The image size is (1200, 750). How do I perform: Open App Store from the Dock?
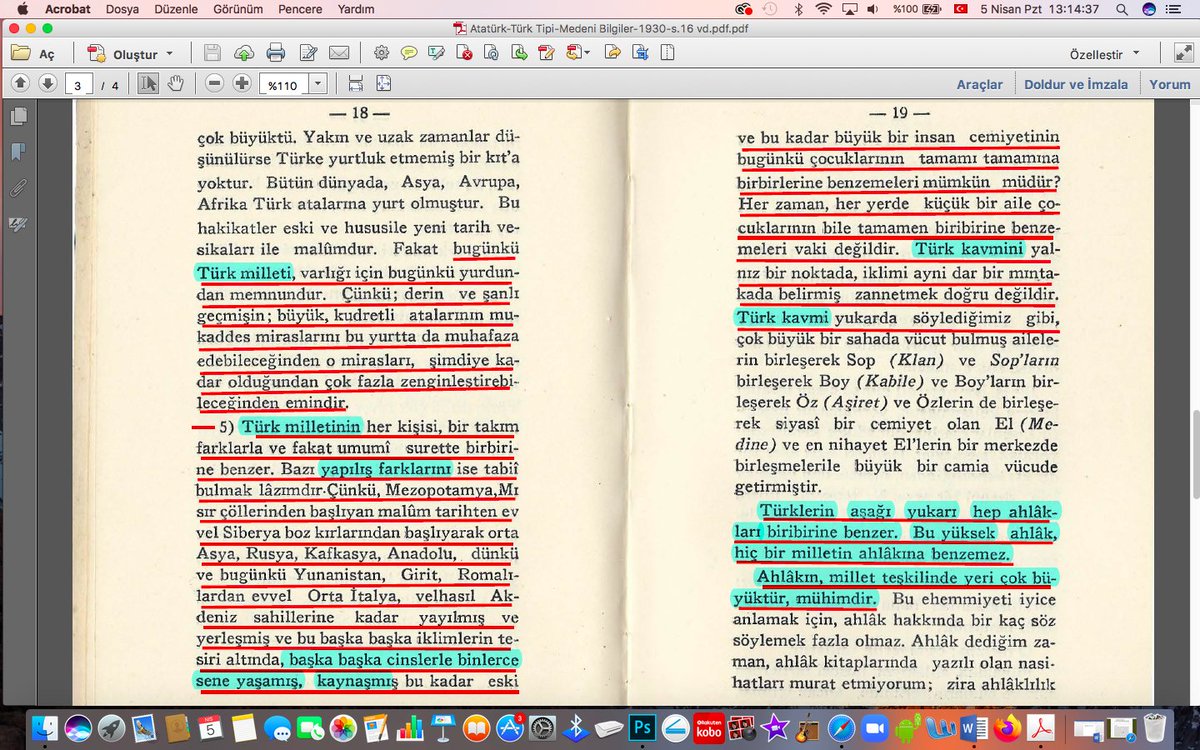pos(509,728)
